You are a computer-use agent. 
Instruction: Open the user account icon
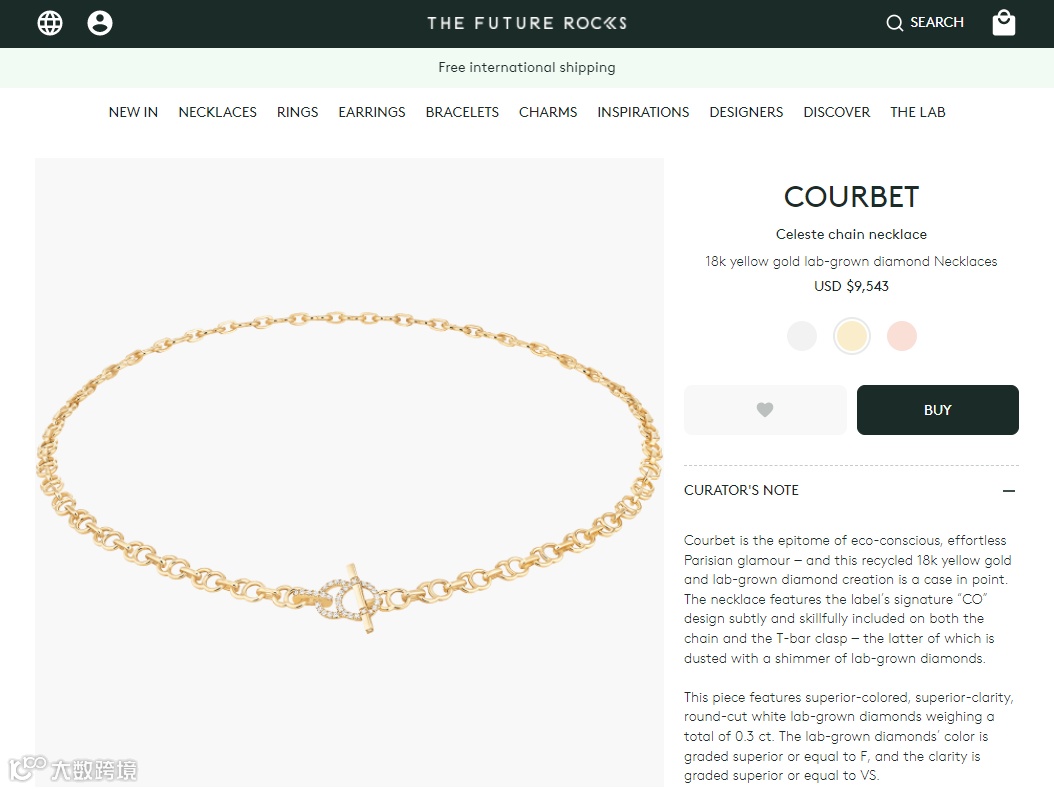click(x=99, y=23)
